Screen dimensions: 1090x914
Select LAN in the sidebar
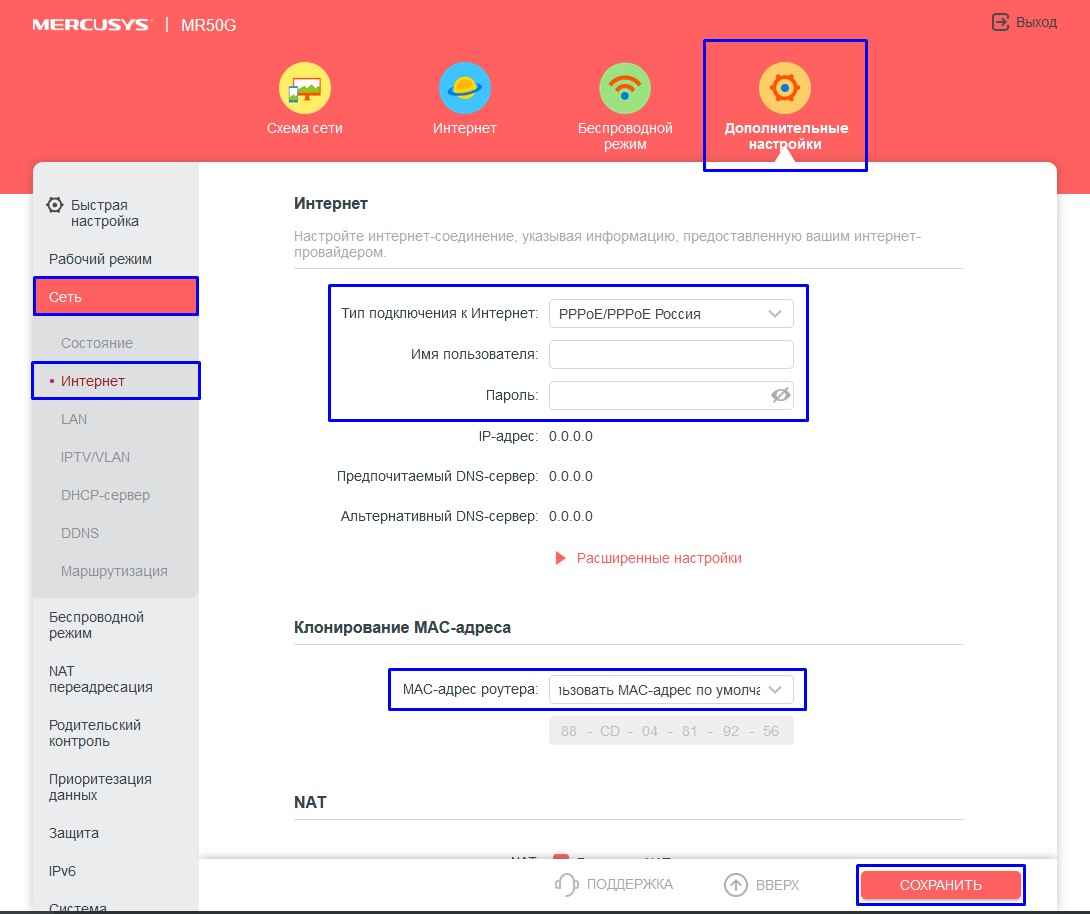pyautogui.click(x=74, y=419)
